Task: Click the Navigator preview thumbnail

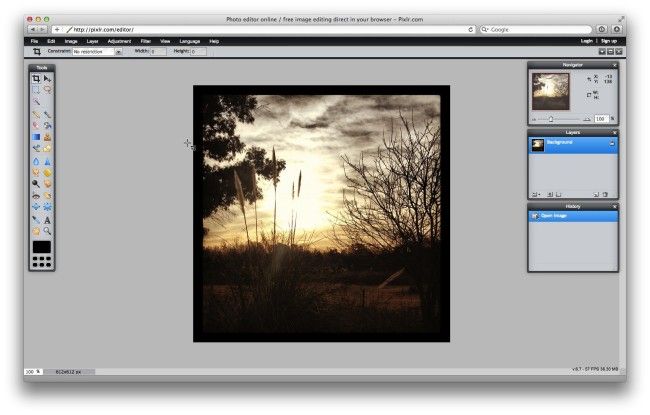Action: [551, 91]
